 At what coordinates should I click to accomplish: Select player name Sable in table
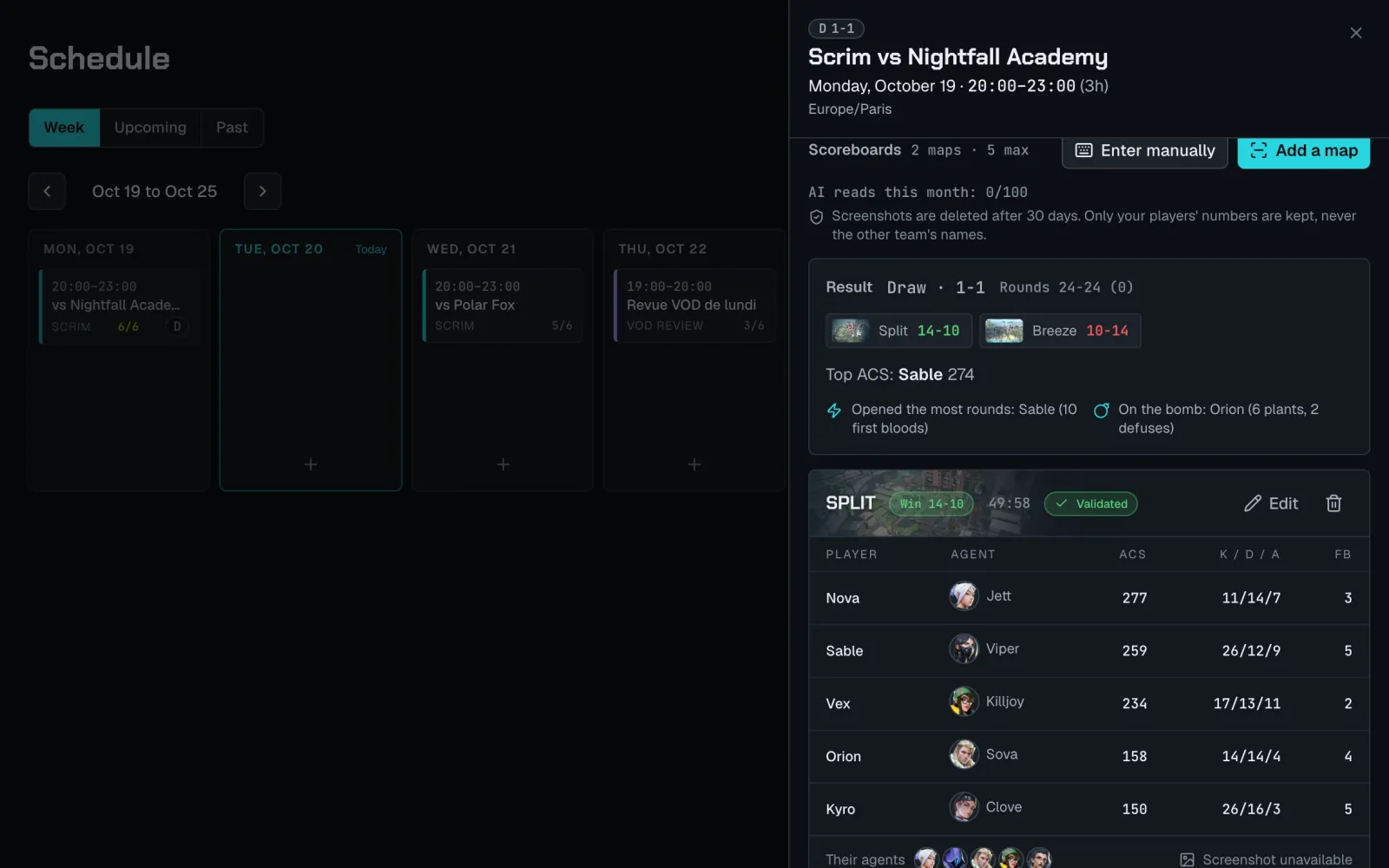click(845, 651)
